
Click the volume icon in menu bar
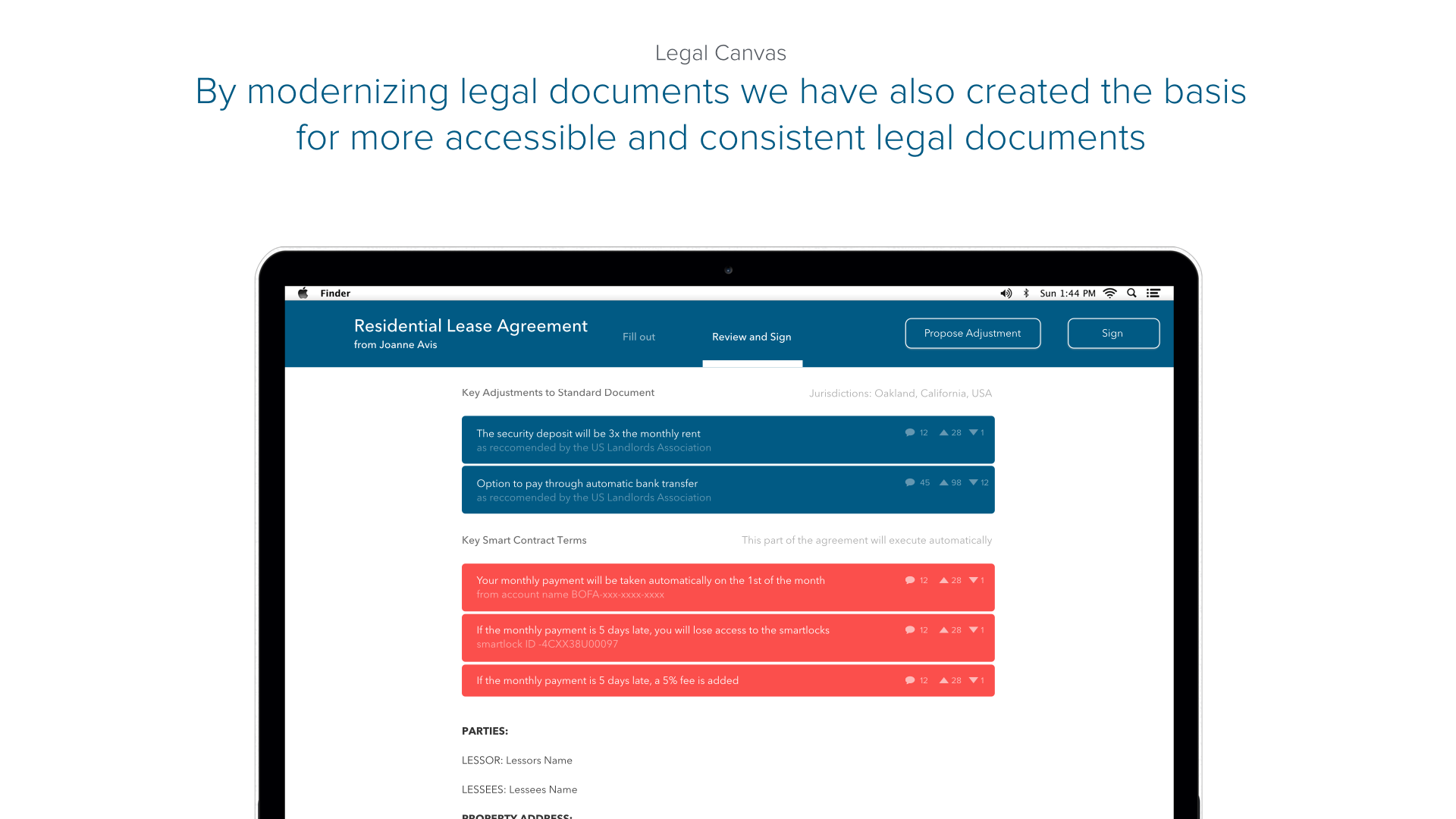click(1006, 293)
